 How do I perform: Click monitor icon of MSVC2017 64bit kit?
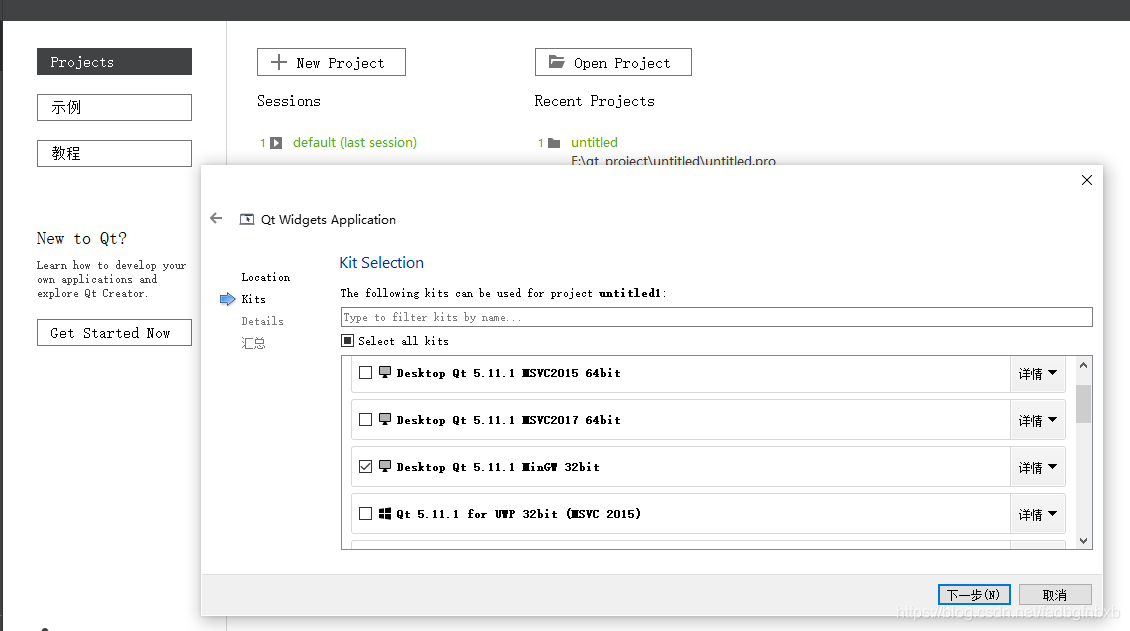[x=385, y=419]
